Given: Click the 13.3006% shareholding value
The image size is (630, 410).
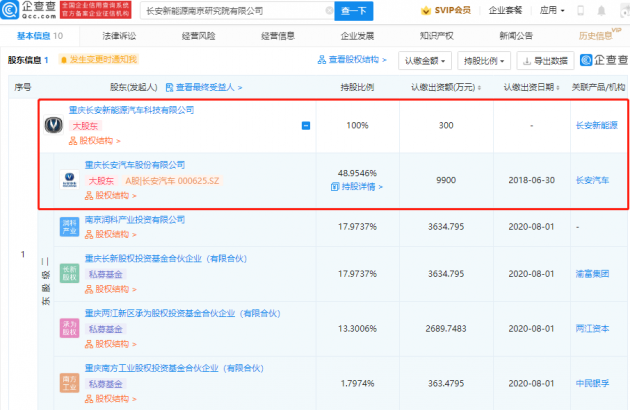Looking at the screenshot, I should [357, 329].
